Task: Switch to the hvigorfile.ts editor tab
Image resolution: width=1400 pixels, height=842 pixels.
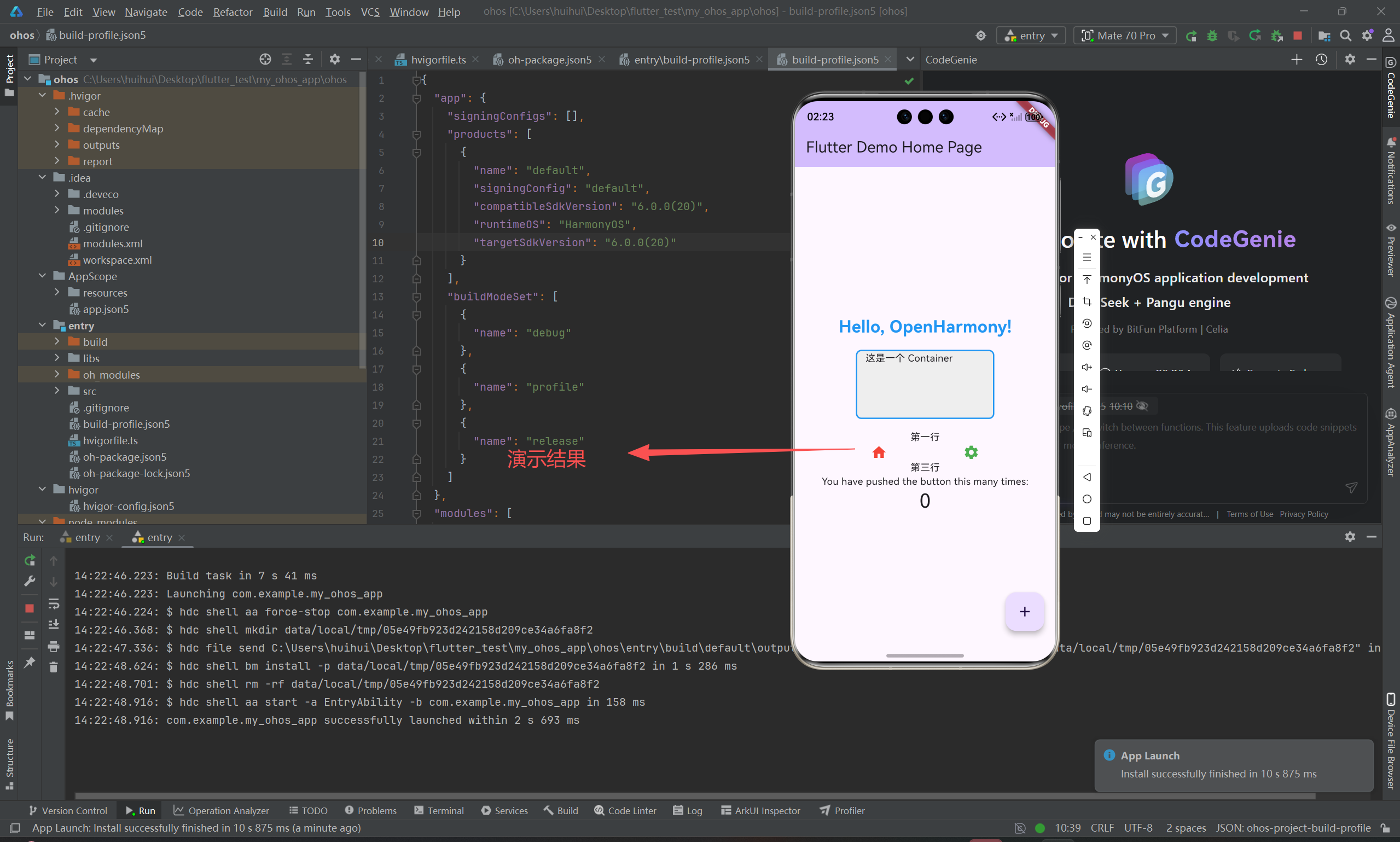Action: (x=437, y=60)
